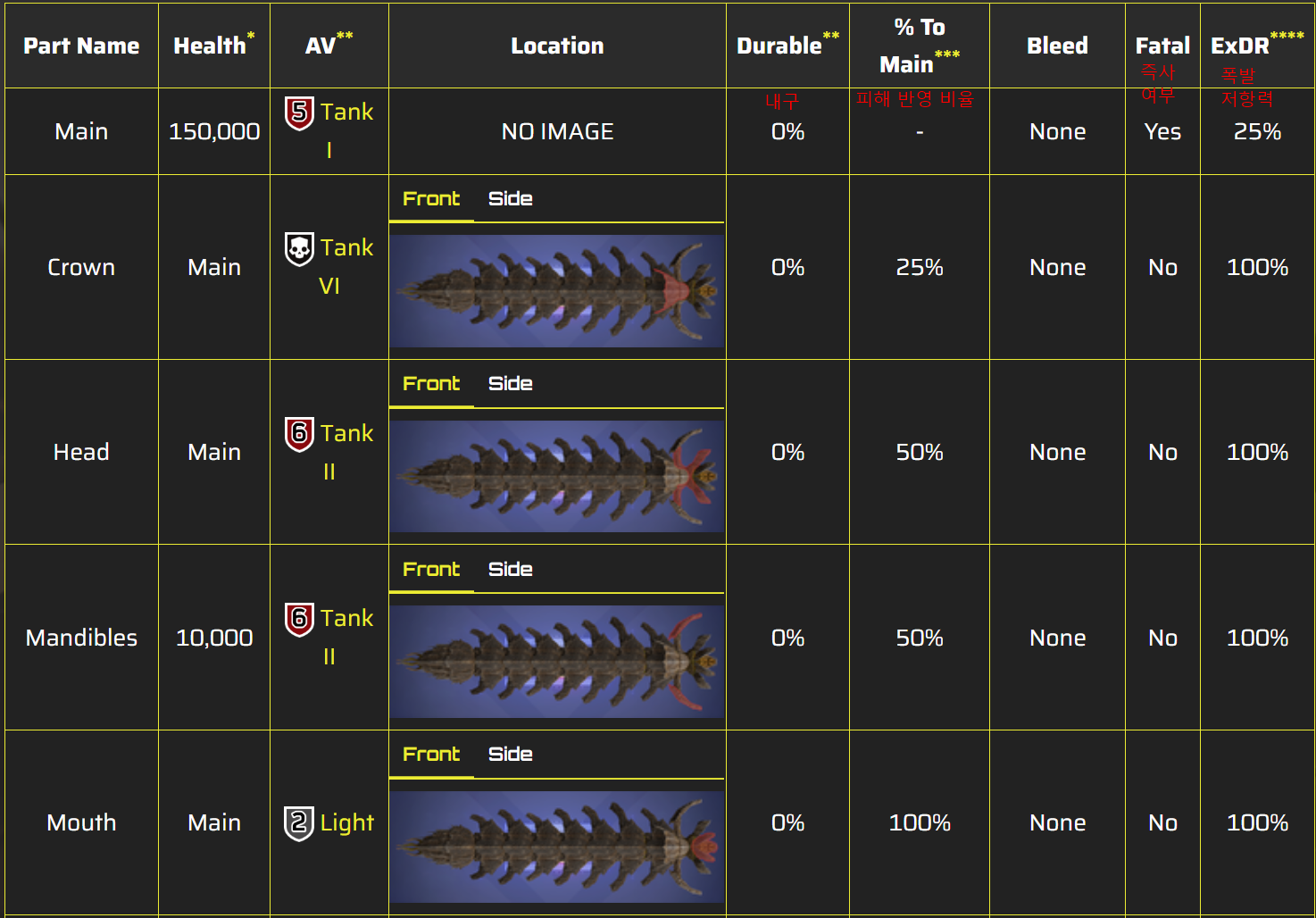Open Tank VI armor link in Crown row

pos(346,248)
